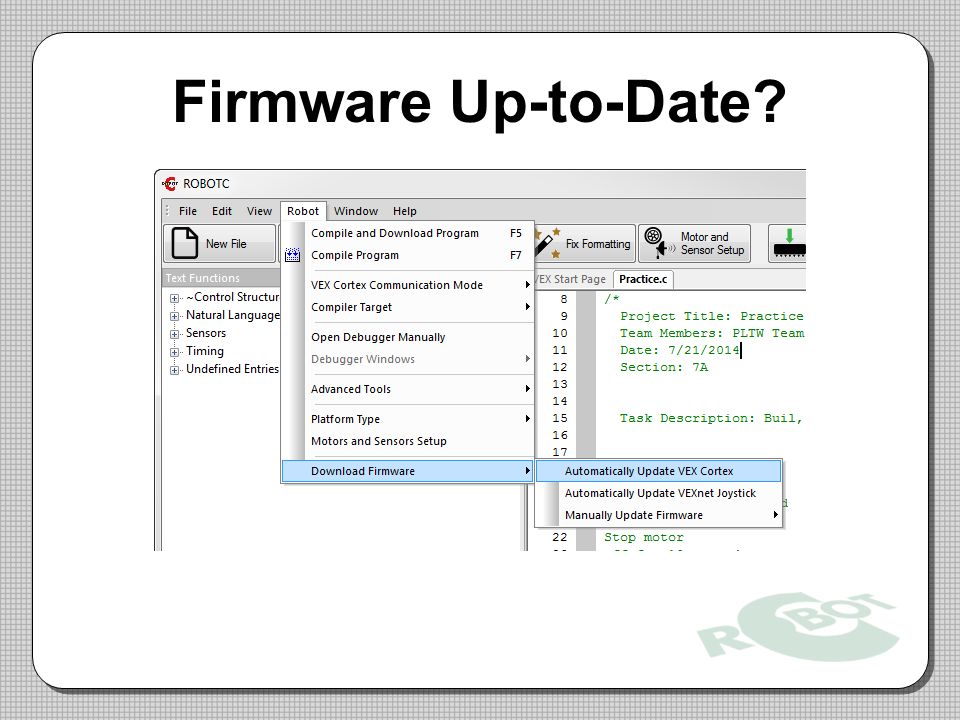This screenshot has width=960, height=720.
Task: Click arrow beside Manually Update Firmware
Action: tap(776, 515)
